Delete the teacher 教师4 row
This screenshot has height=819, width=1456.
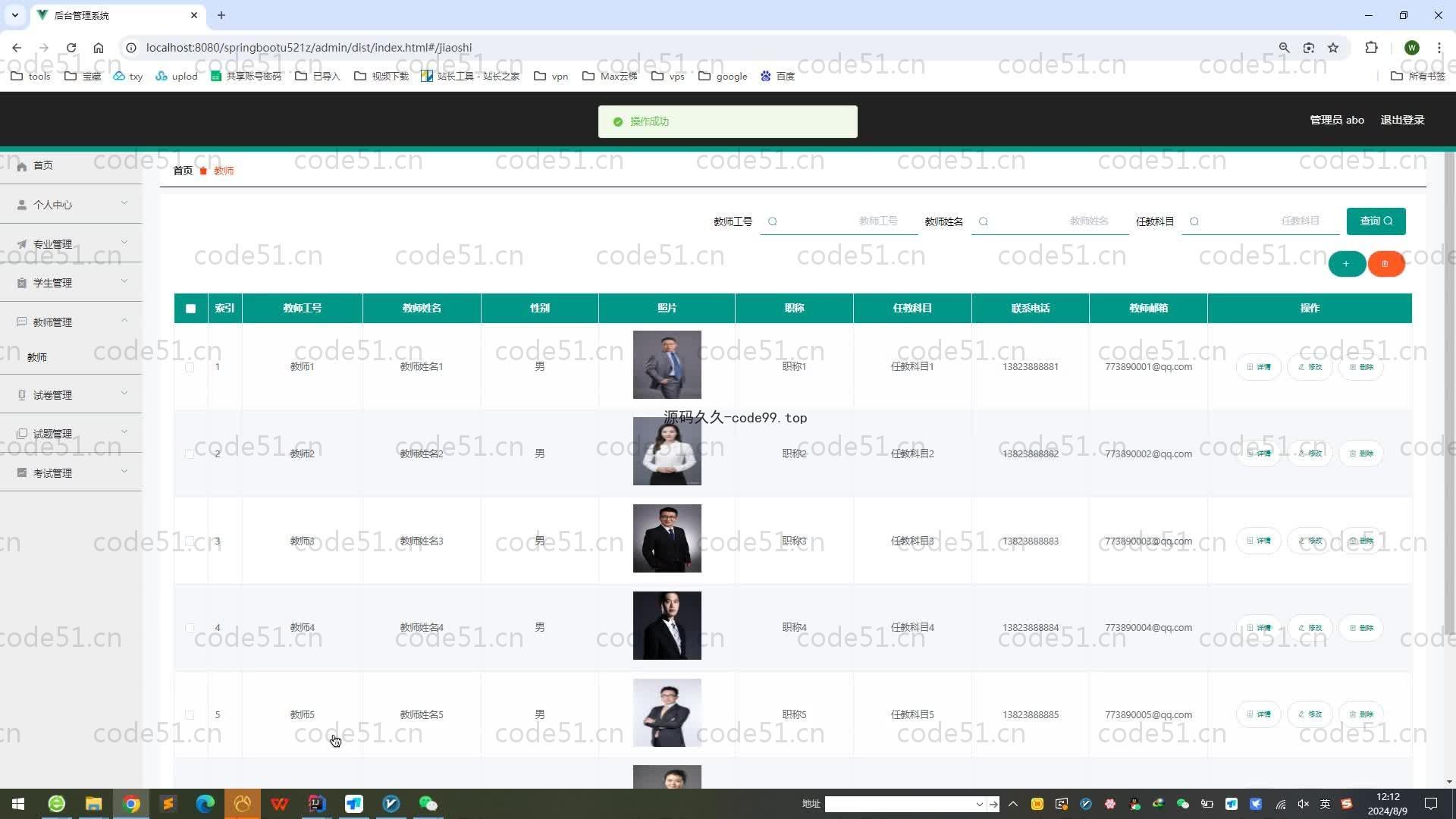point(1361,628)
